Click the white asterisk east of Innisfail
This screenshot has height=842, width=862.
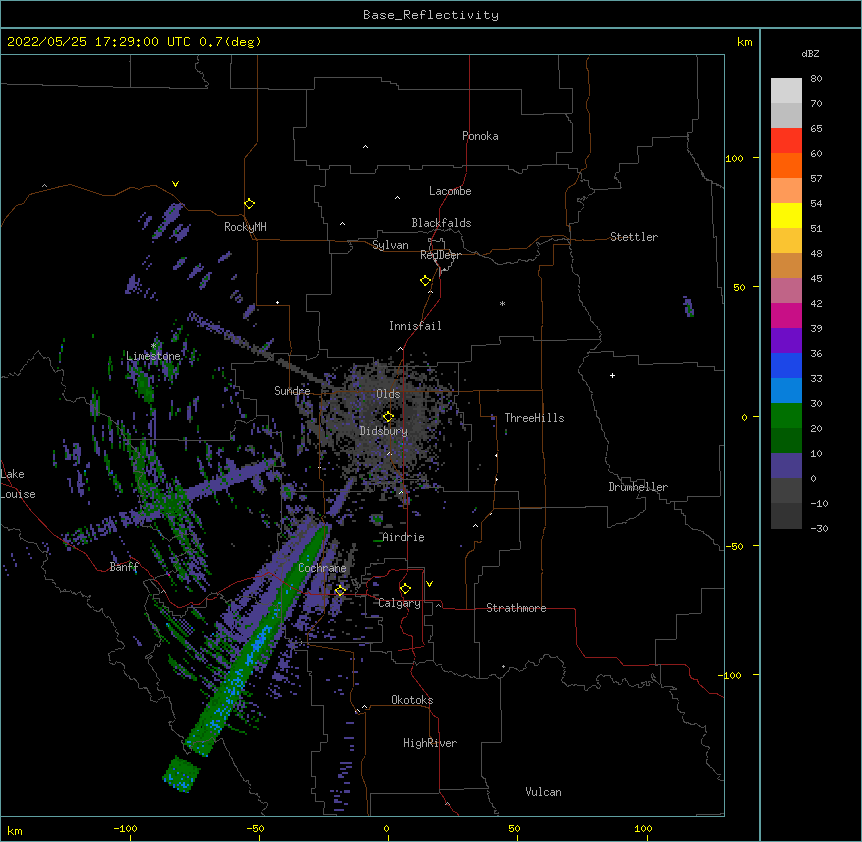(502, 303)
